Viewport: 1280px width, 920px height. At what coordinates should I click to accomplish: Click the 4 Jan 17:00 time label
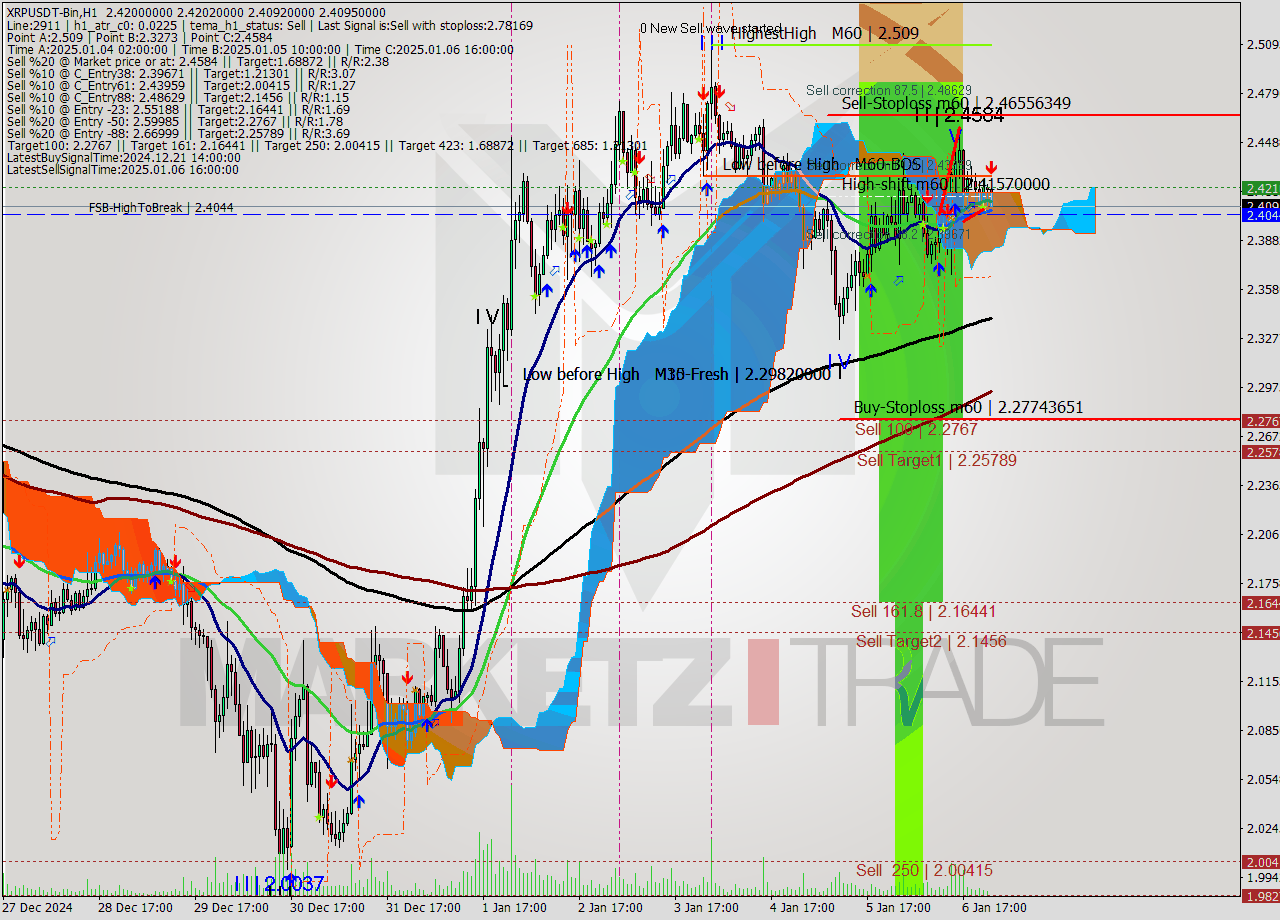pyautogui.click(x=802, y=909)
